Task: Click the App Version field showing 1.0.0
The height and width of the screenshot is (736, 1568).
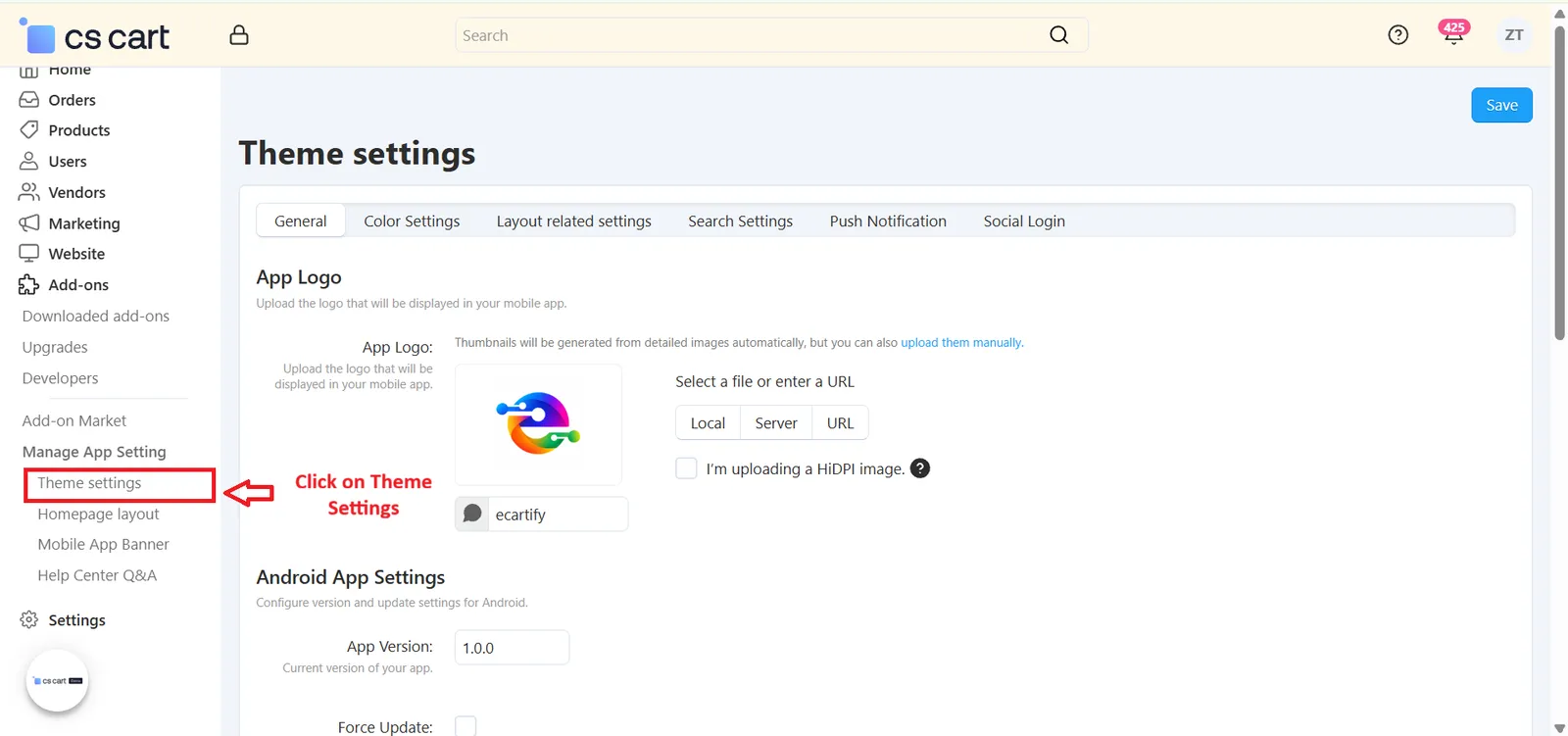Action: tap(512, 647)
